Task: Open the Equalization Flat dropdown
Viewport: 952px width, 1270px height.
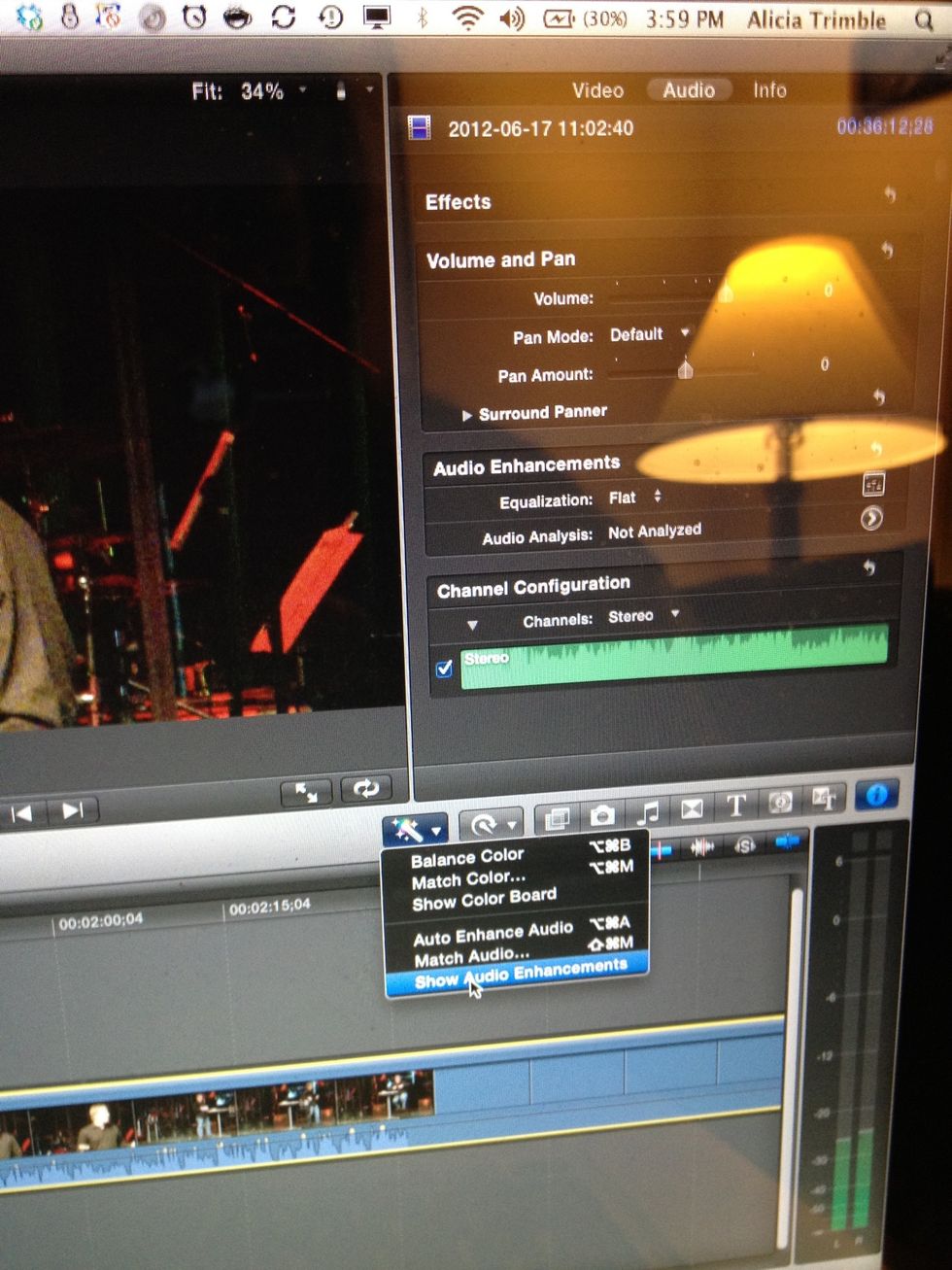Action: (x=635, y=498)
